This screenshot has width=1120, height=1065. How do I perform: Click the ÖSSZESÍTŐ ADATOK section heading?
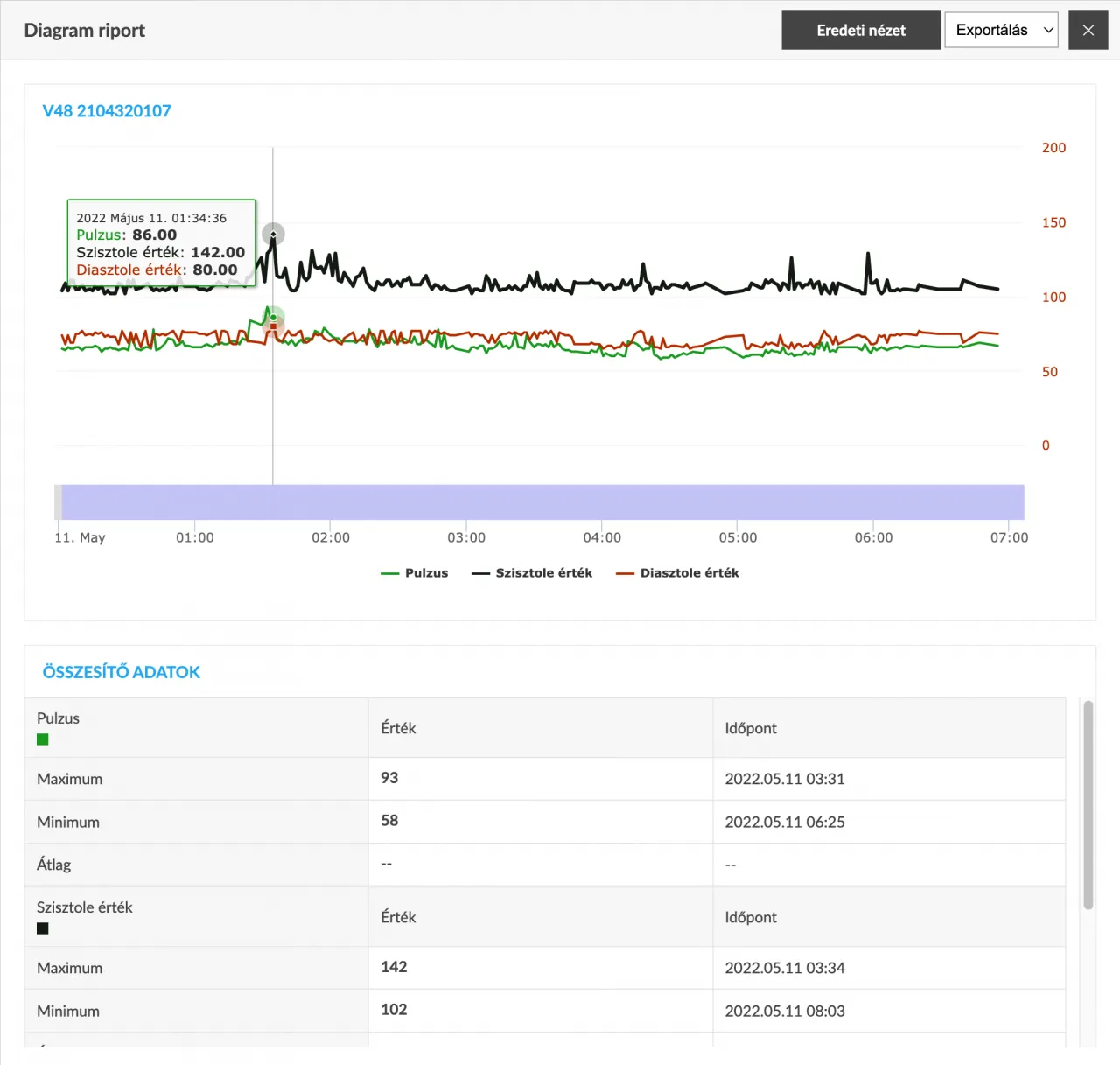[122, 672]
